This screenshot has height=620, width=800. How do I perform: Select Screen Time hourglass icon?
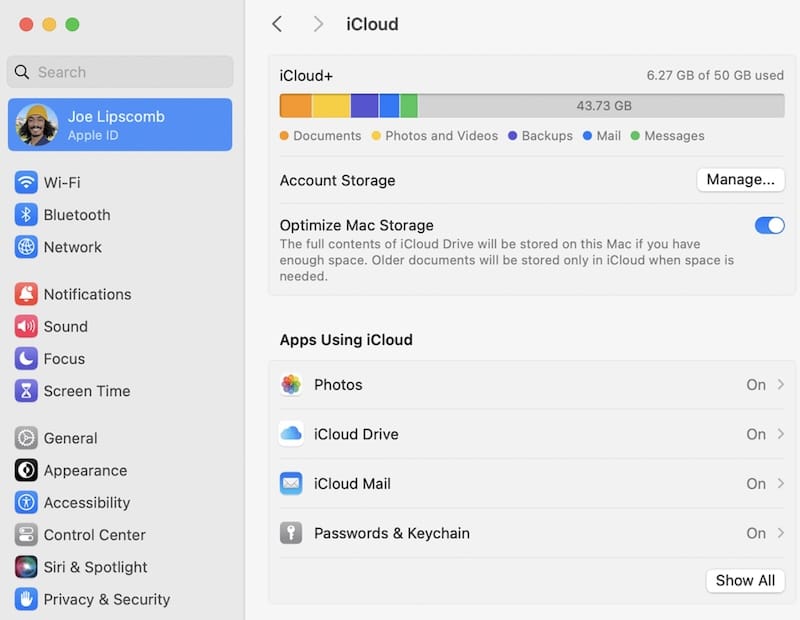(x=26, y=391)
